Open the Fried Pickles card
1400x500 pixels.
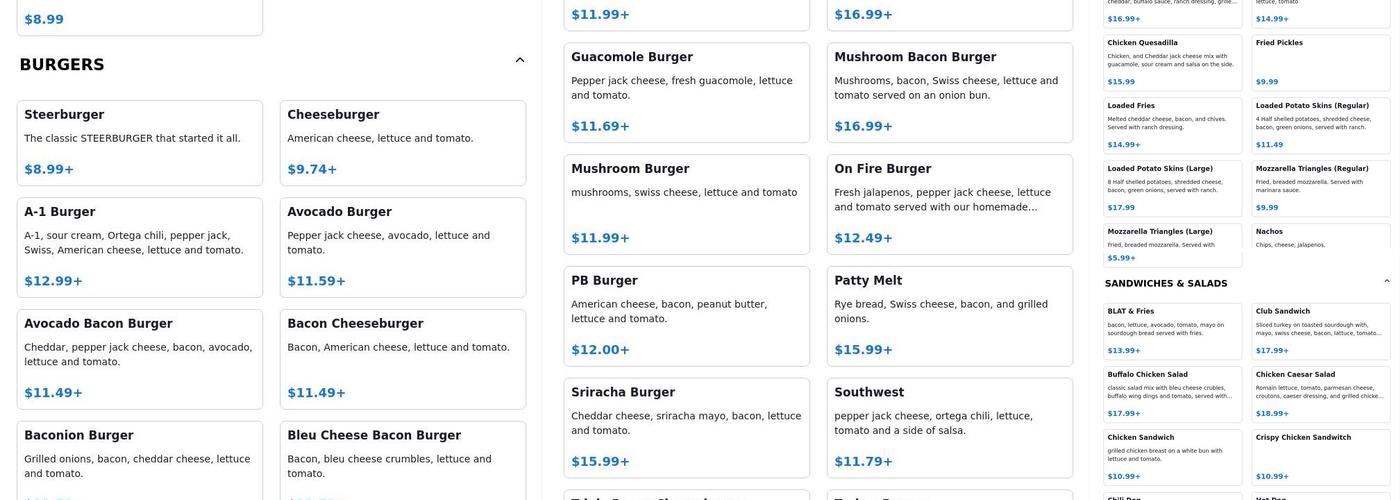tap(1320, 63)
